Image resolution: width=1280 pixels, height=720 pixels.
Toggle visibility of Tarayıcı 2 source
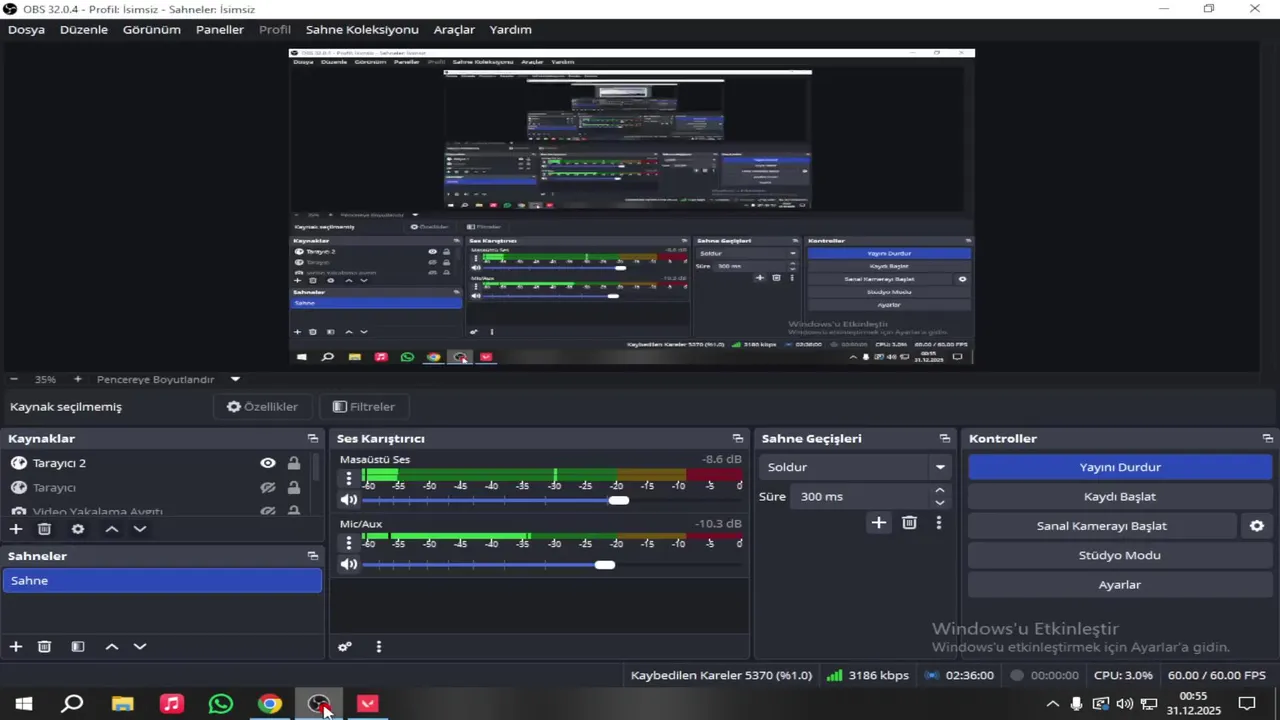(268, 463)
